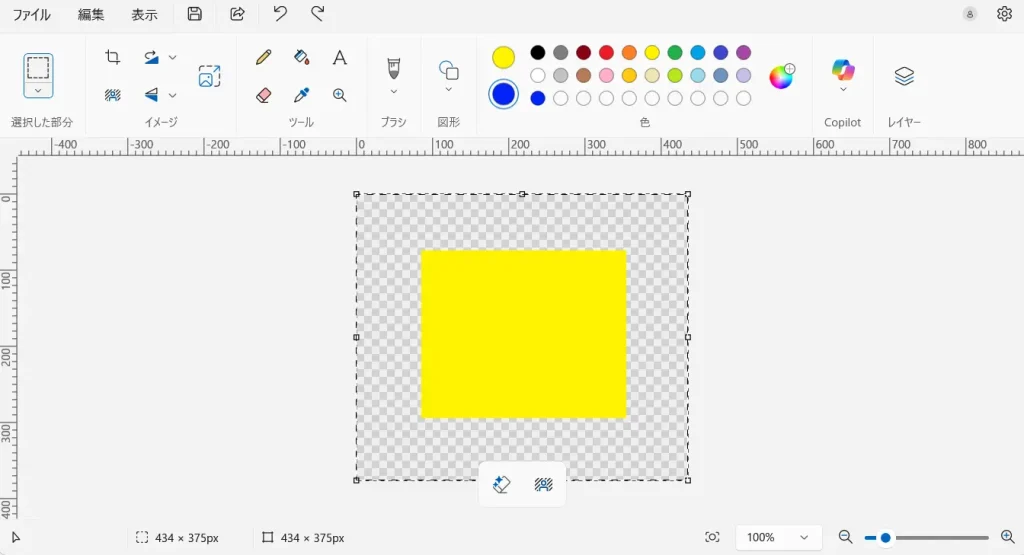Viewport: 1024px width, 555px height.
Task: Select the Magnifier zoom tool
Action: coord(340,95)
